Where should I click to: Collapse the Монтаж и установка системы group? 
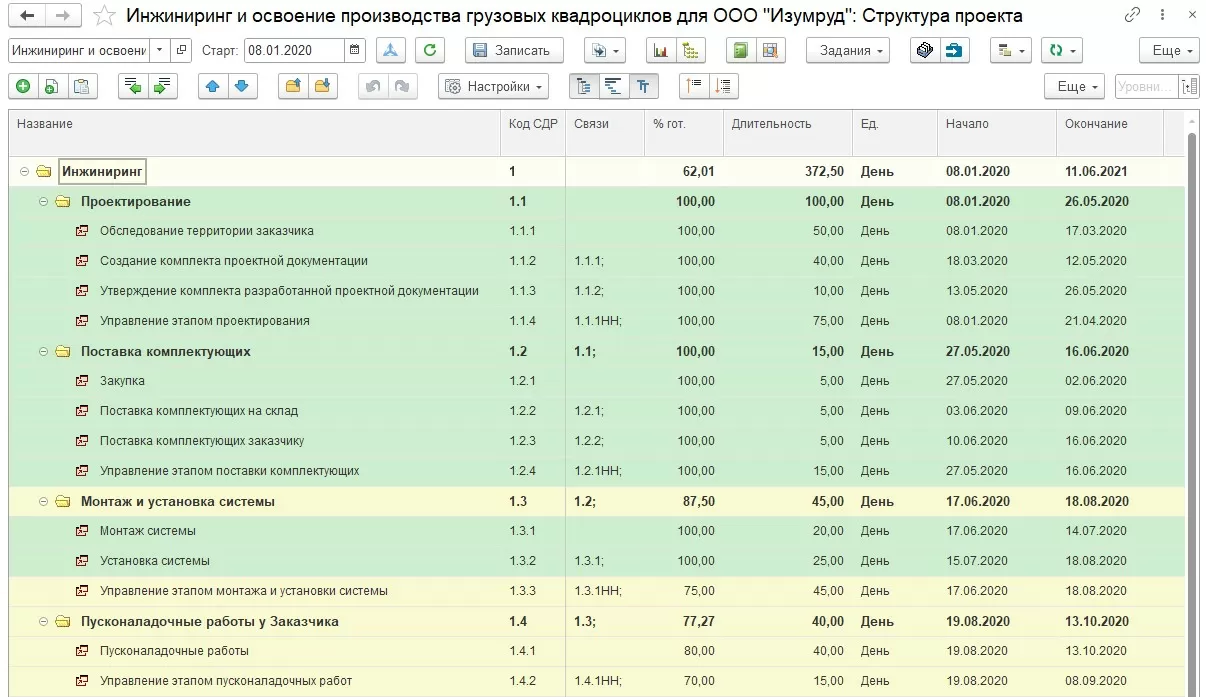tap(44, 501)
